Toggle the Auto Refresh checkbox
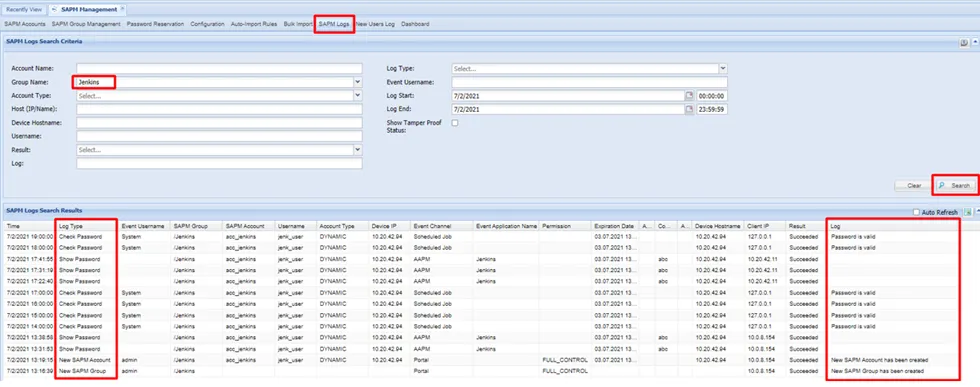The image size is (980, 387). (916, 213)
